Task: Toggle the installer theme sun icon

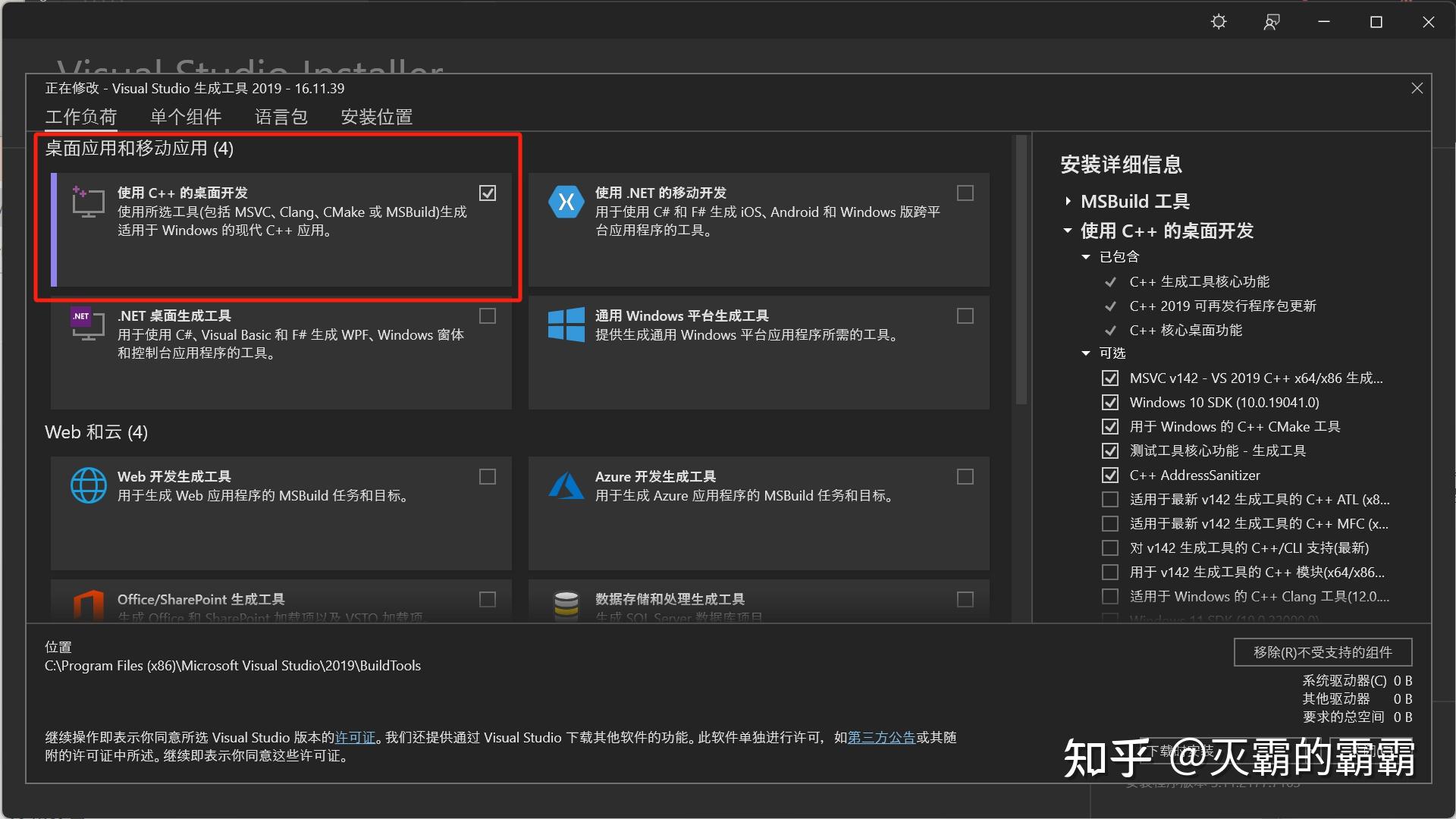Action: (1219, 22)
